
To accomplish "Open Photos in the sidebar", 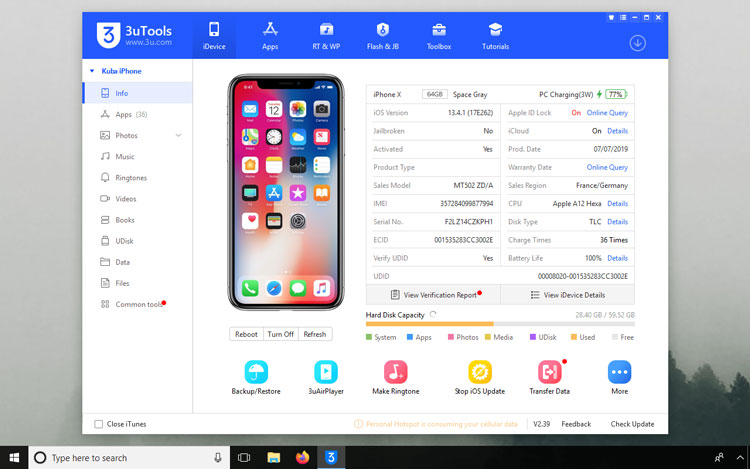I will [x=126, y=135].
